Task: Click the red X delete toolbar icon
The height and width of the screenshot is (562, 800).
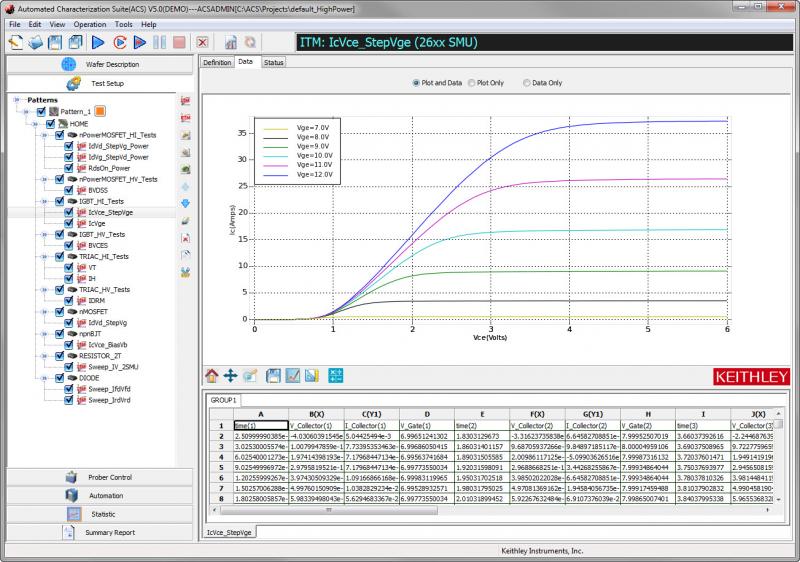Action: click(x=202, y=42)
